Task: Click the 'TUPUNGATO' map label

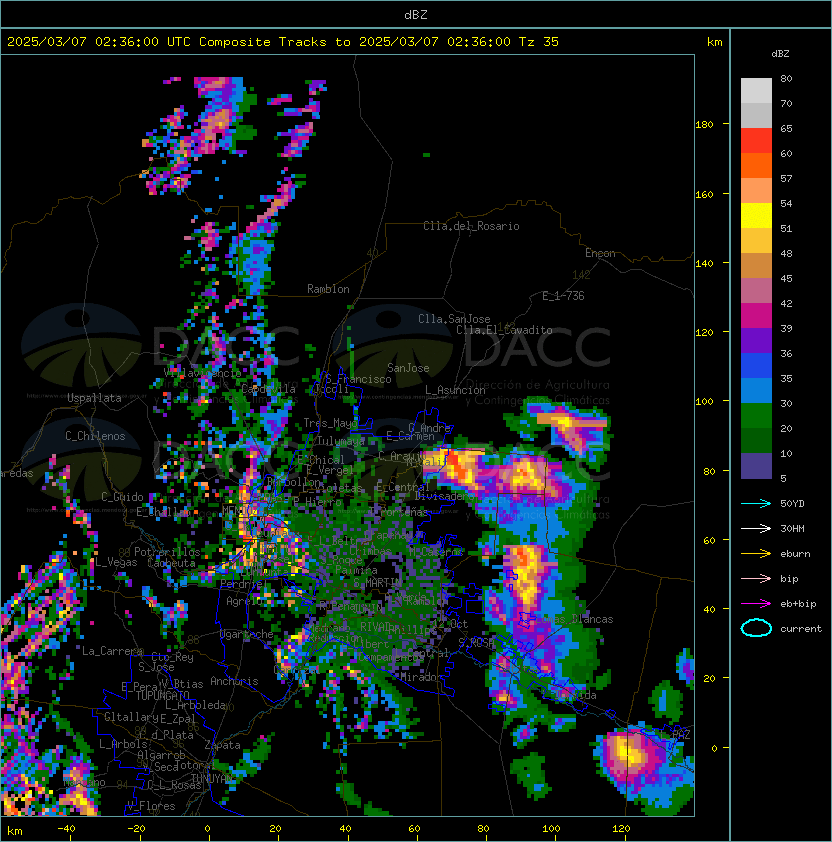Action: pyautogui.click(x=162, y=695)
